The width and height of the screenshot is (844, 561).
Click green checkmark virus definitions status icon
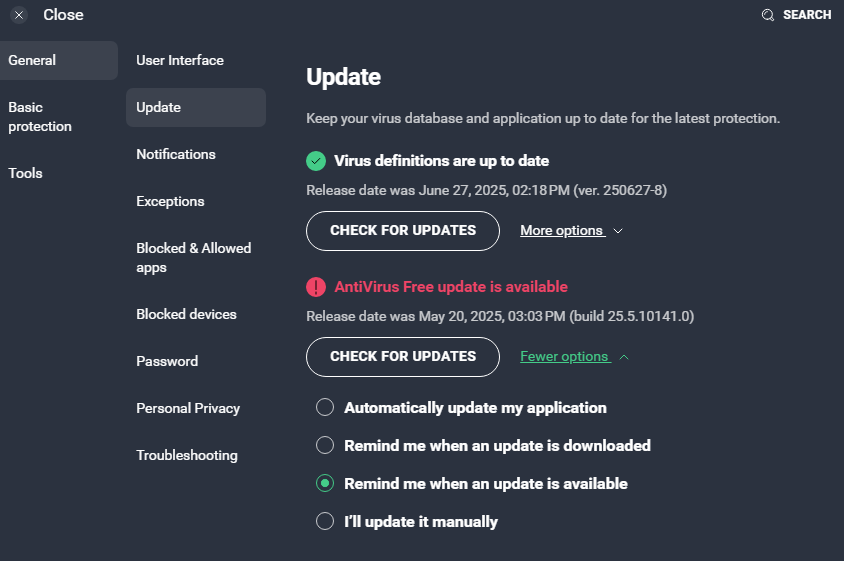(x=316, y=161)
